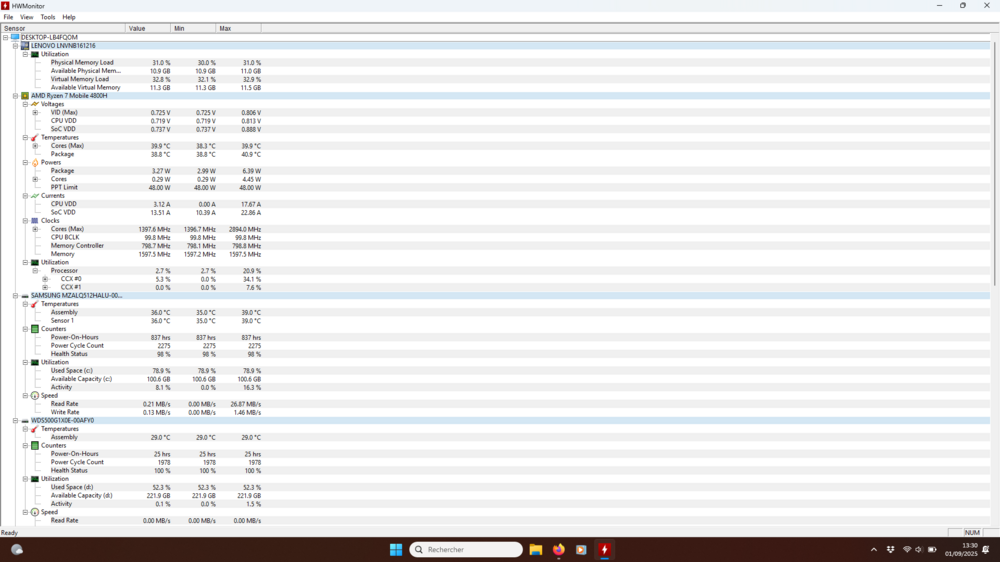Image resolution: width=1000 pixels, height=562 pixels.
Task: Click the Currents category icon
Action: click(x=35, y=196)
